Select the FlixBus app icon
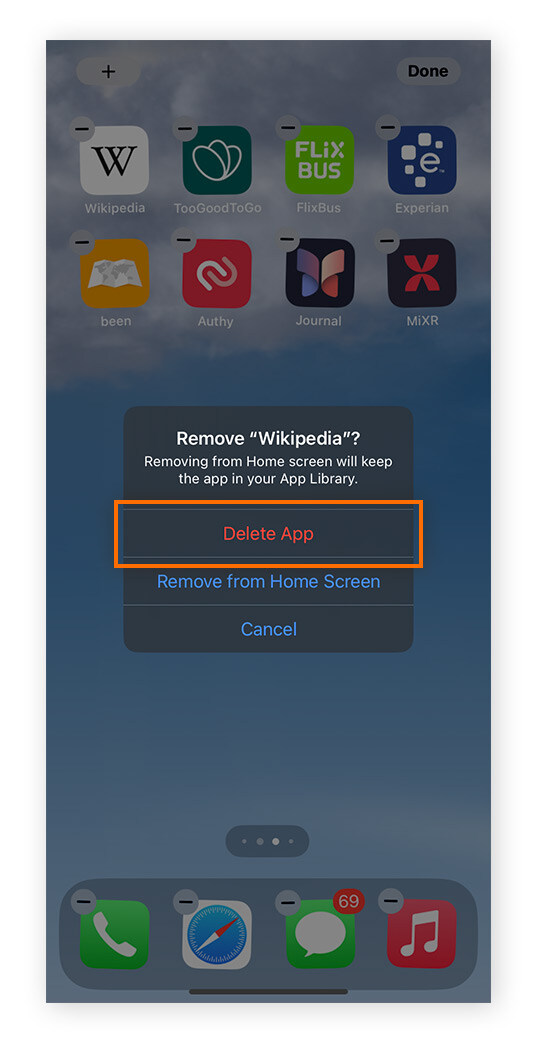The width and height of the screenshot is (537, 1042). pyautogui.click(x=320, y=160)
